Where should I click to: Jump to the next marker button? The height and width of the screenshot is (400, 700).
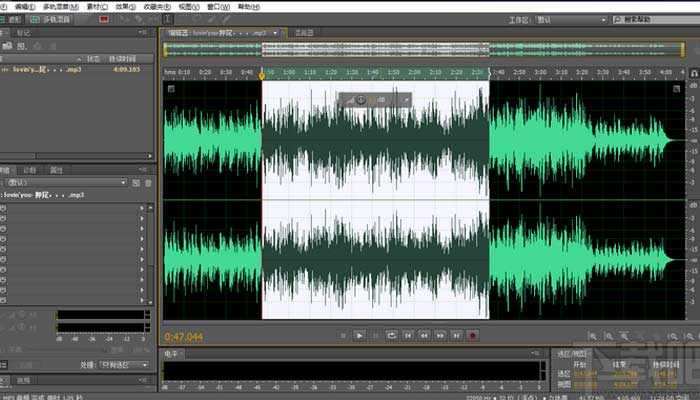coord(456,335)
